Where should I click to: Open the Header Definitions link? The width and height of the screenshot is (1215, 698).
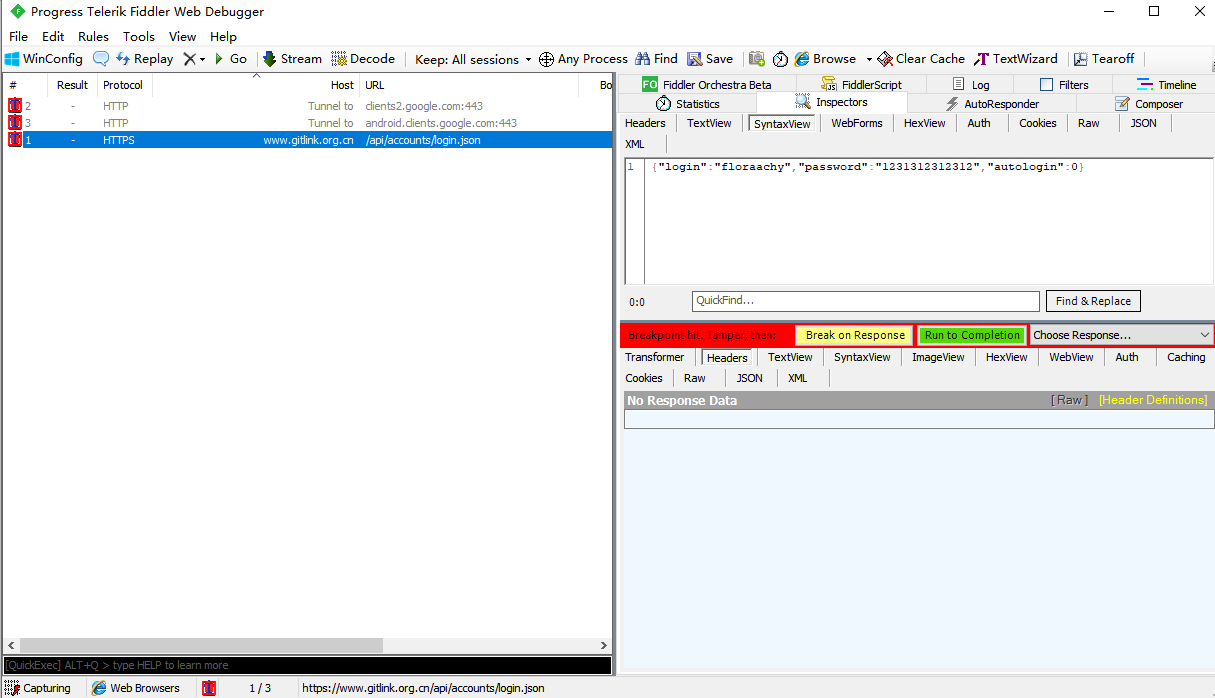click(1153, 400)
